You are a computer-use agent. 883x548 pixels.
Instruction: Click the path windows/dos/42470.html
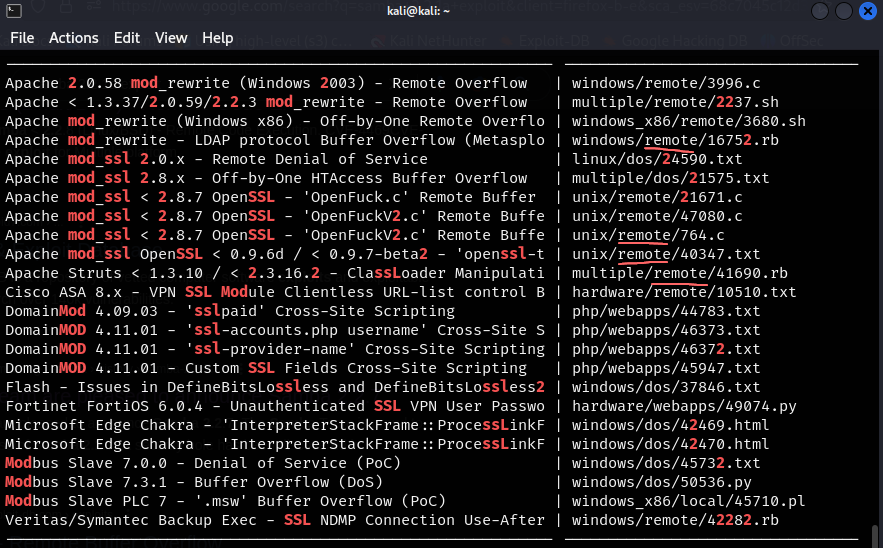point(671,444)
